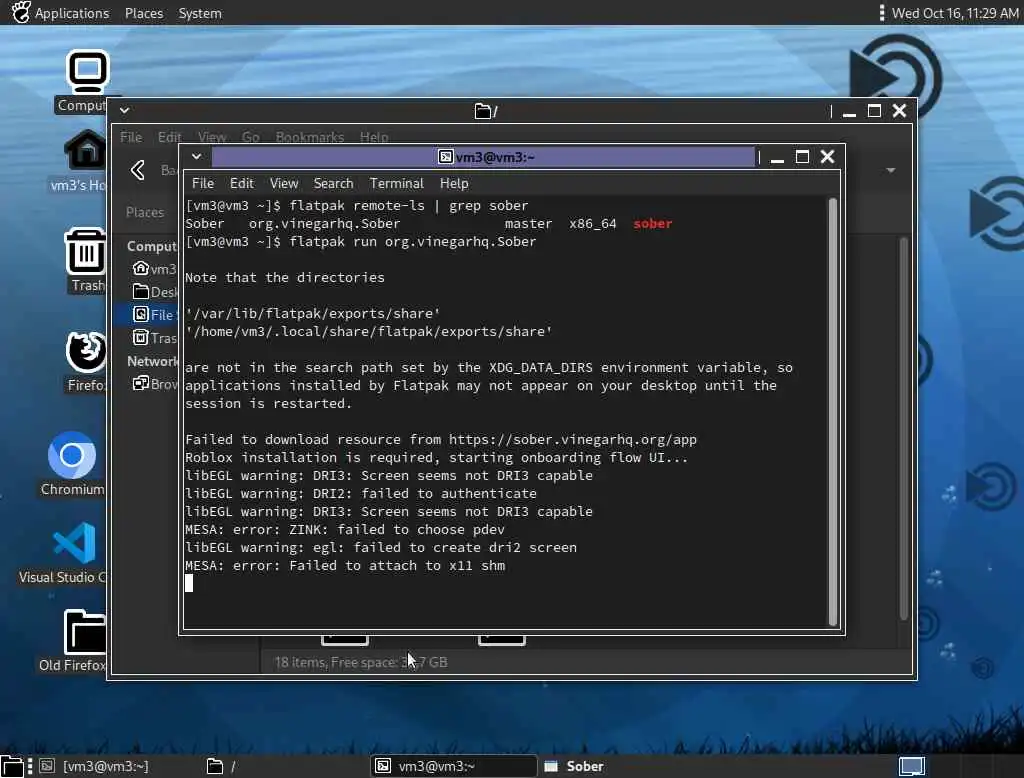Click the clock showing Wed Oct 16
Image resolution: width=1024 pixels, height=778 pixels.
(x=954, y=13)
